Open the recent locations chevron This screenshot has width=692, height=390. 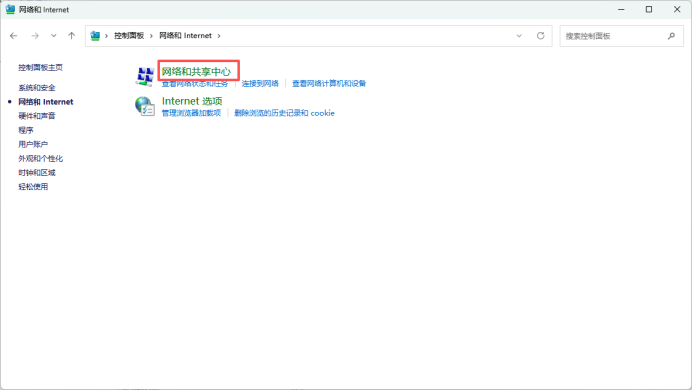pyautogui.click(x=53, y=36)
